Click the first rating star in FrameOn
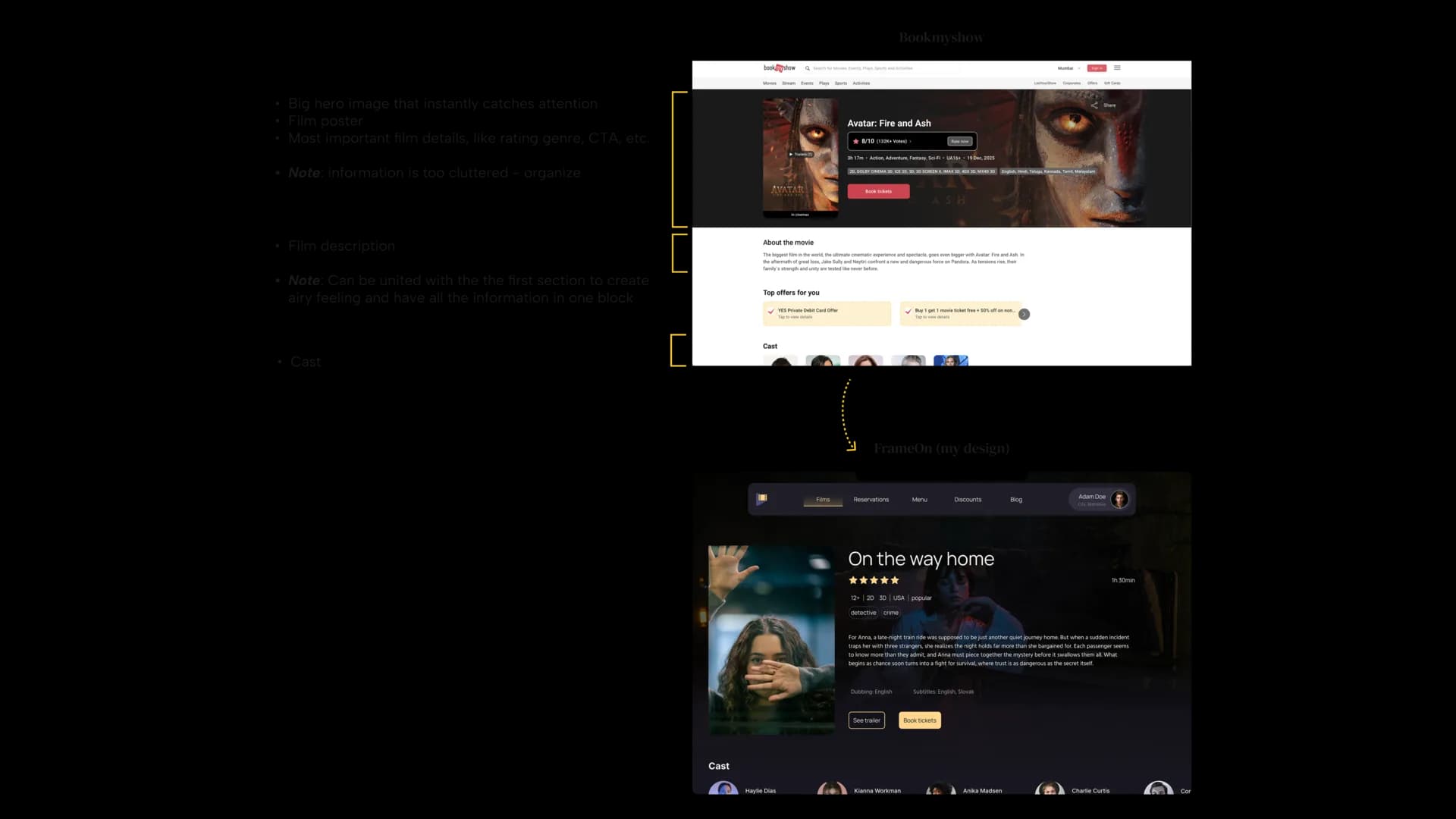The image size is (1456, 819). point(853,580)
